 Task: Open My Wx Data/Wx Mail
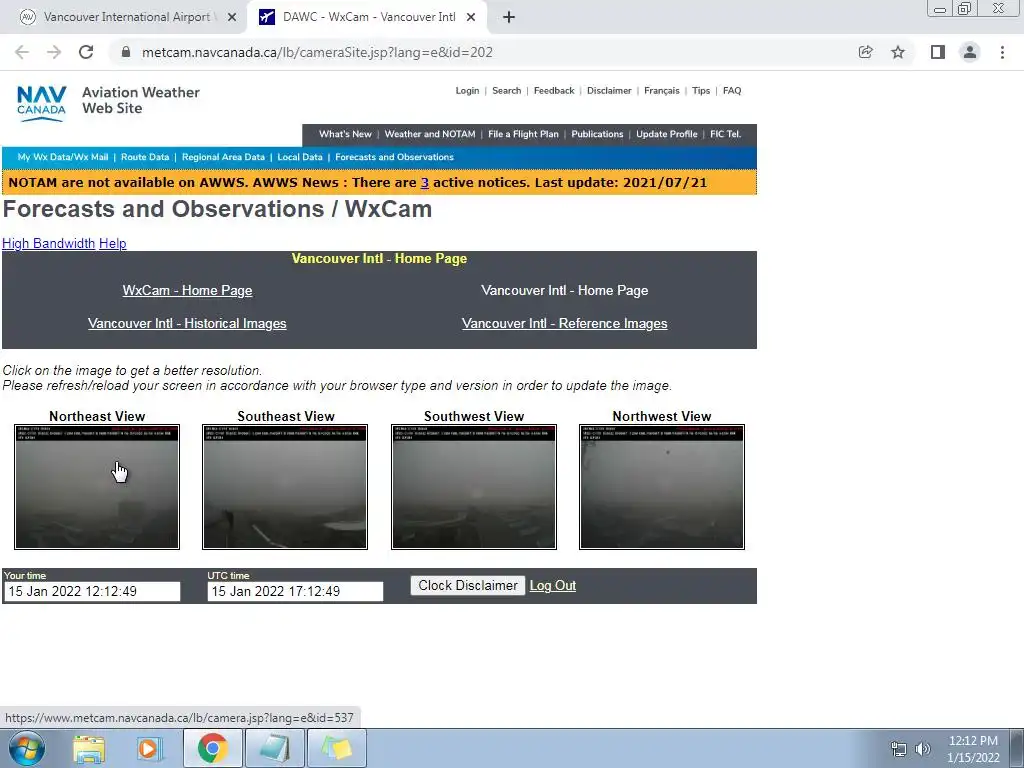pos(63,157)
